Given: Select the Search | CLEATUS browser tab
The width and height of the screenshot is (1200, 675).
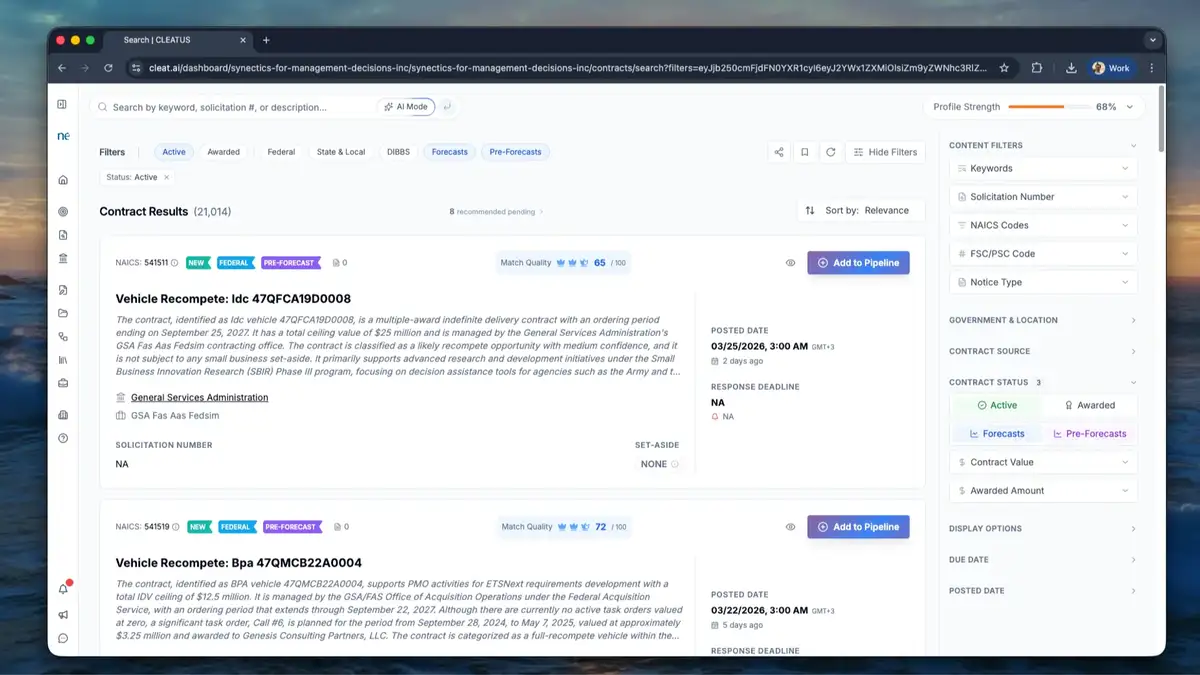Looking at the screenshot, I should 177,40.
